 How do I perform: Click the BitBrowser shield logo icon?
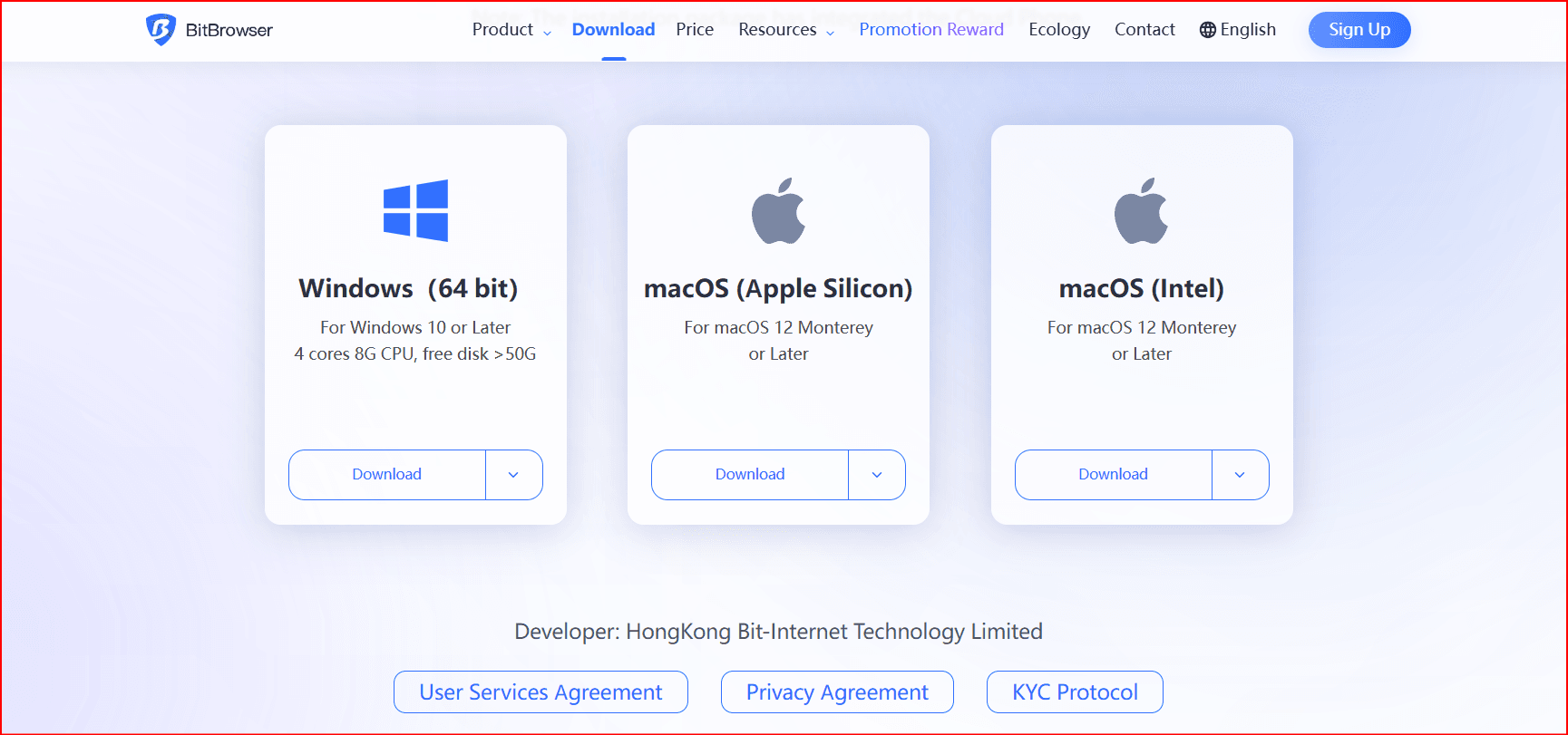(x=161, y=30)
